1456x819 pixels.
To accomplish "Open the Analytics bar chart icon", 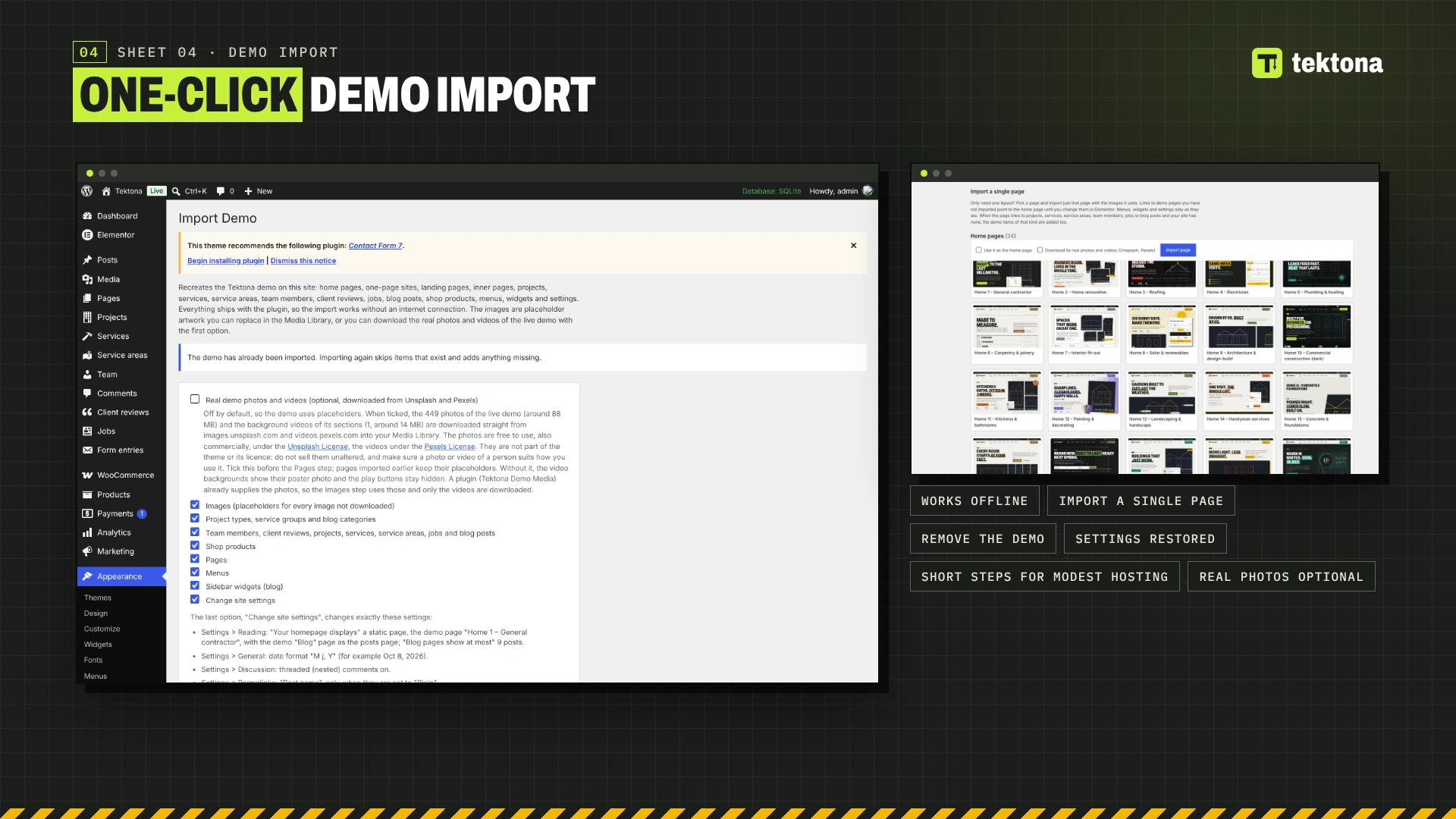I will 87,533.
